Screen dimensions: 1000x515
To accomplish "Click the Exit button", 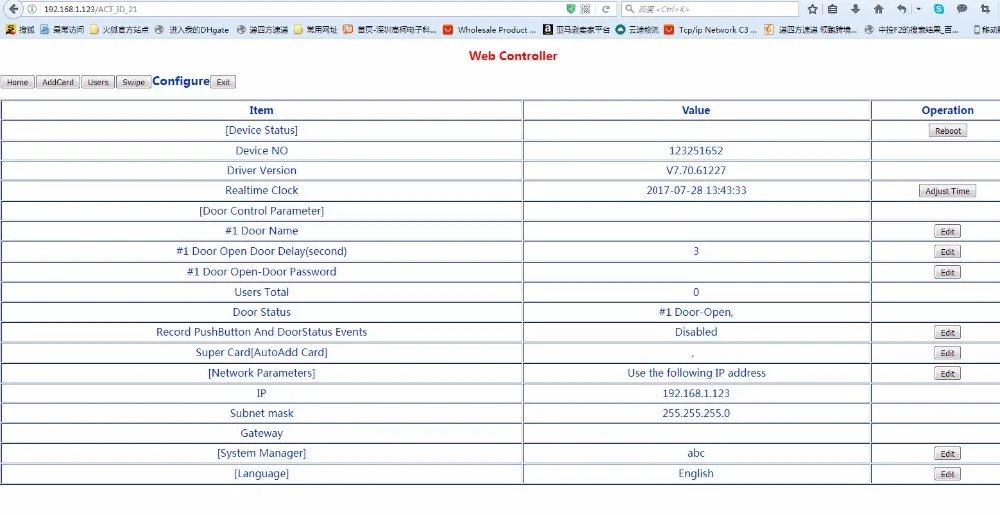I will [223, 82].
